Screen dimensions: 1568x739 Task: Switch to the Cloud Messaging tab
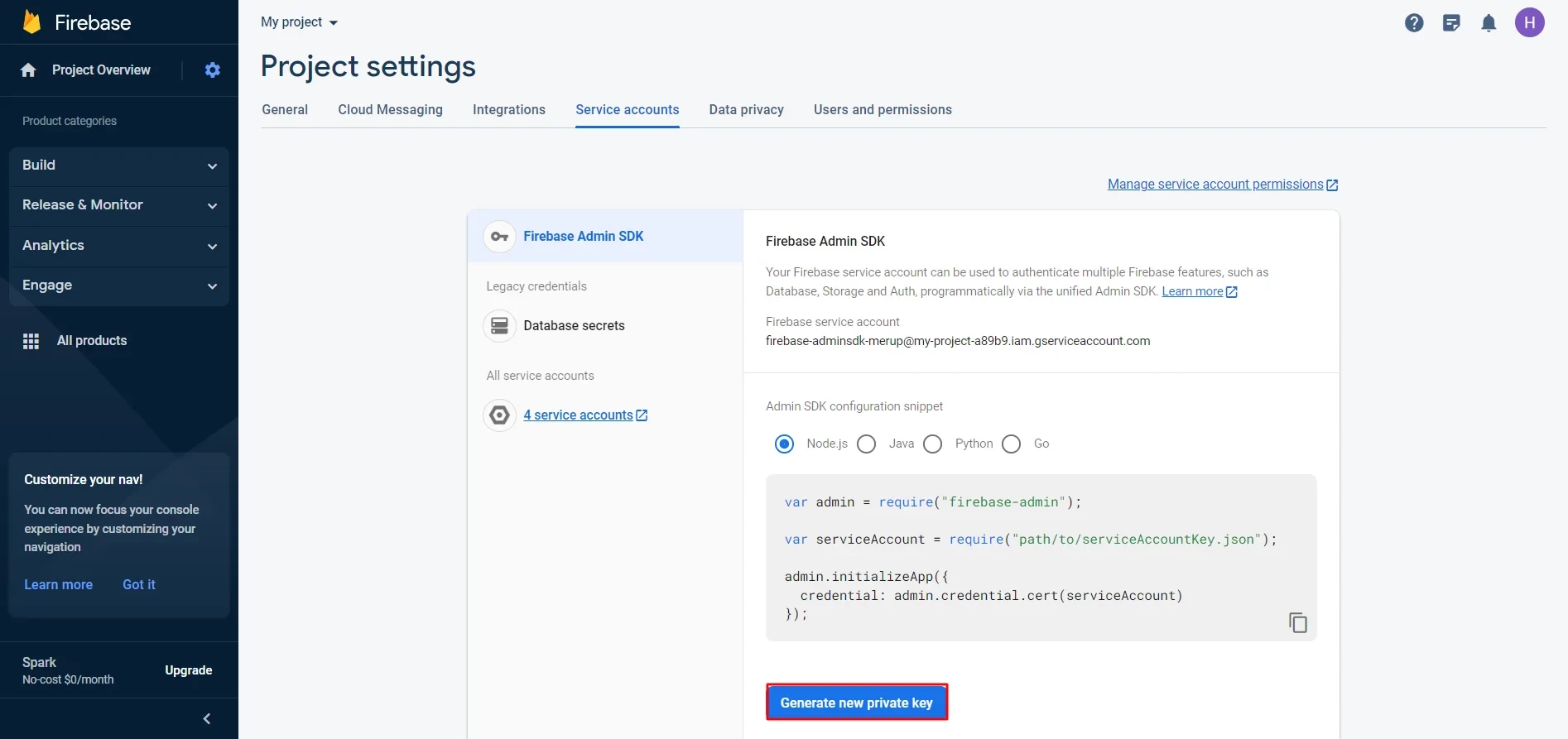pyautogui.click(x=391, y=110)
